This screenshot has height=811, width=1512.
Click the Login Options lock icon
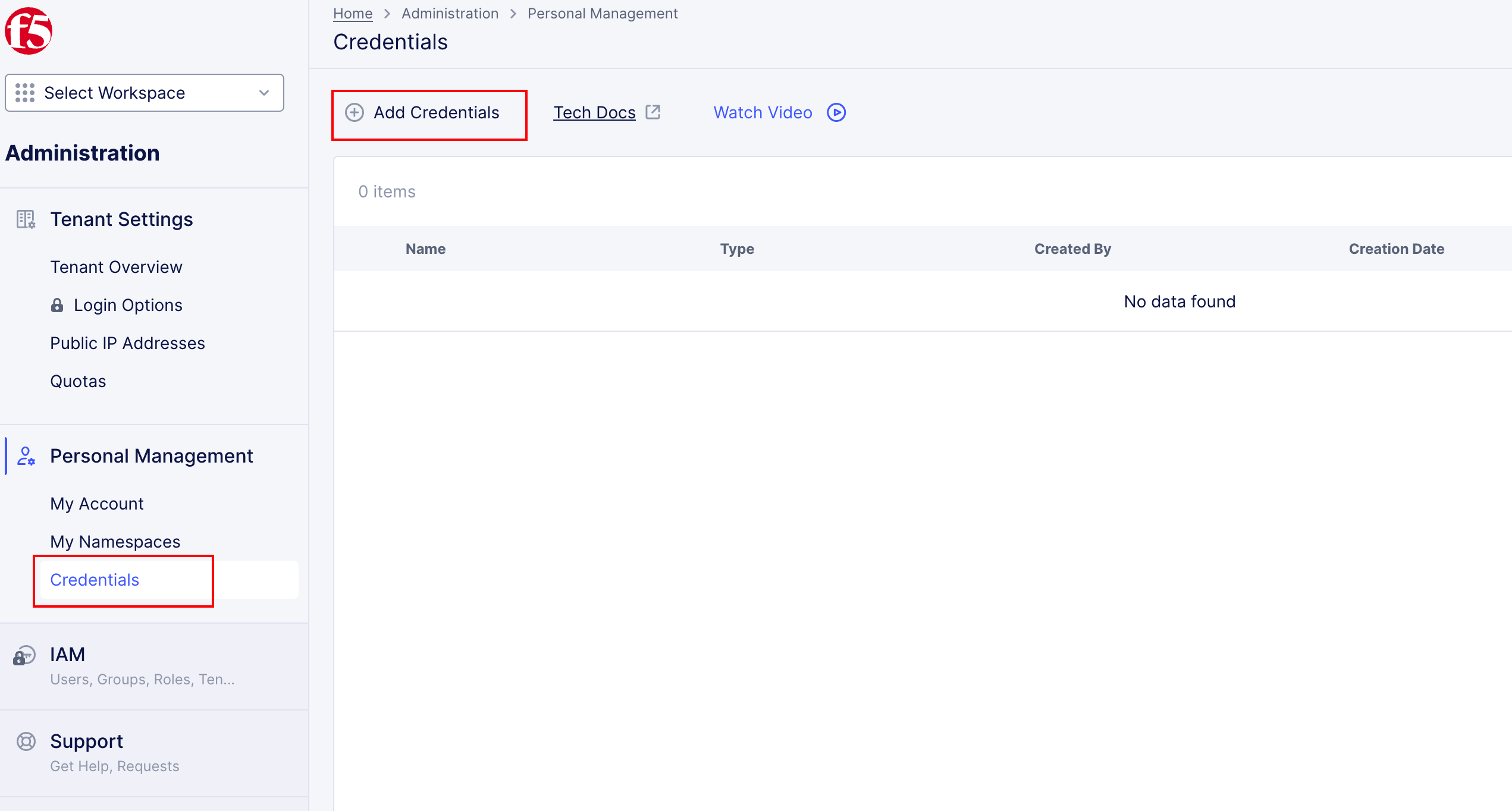coord(57,305)
